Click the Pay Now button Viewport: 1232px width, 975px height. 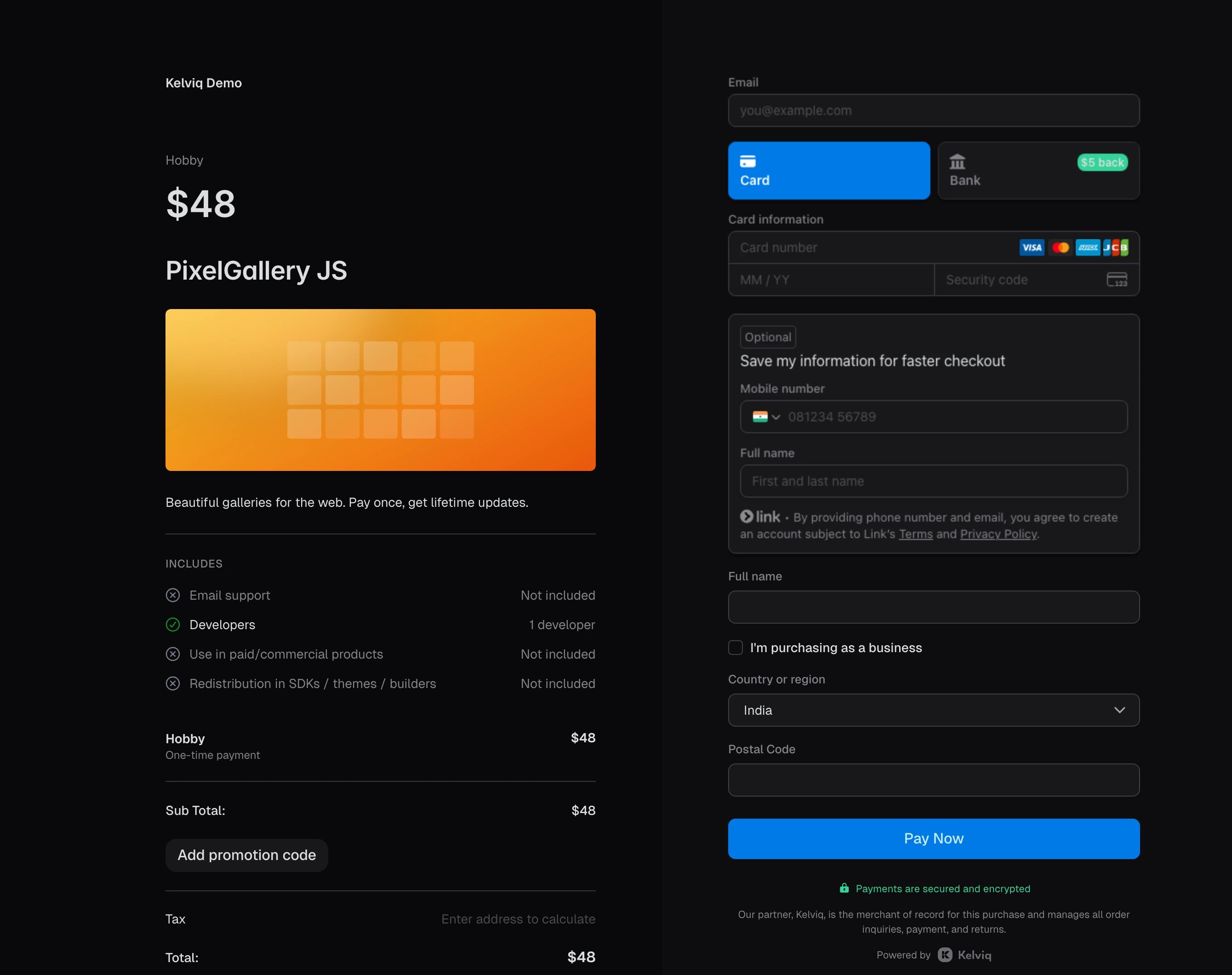tap(934, 838)
